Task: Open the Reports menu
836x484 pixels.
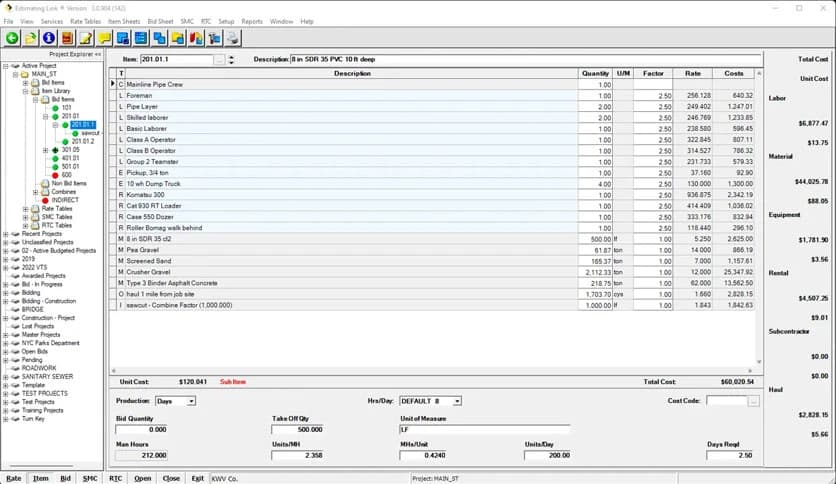Action: tap(252, 21)
